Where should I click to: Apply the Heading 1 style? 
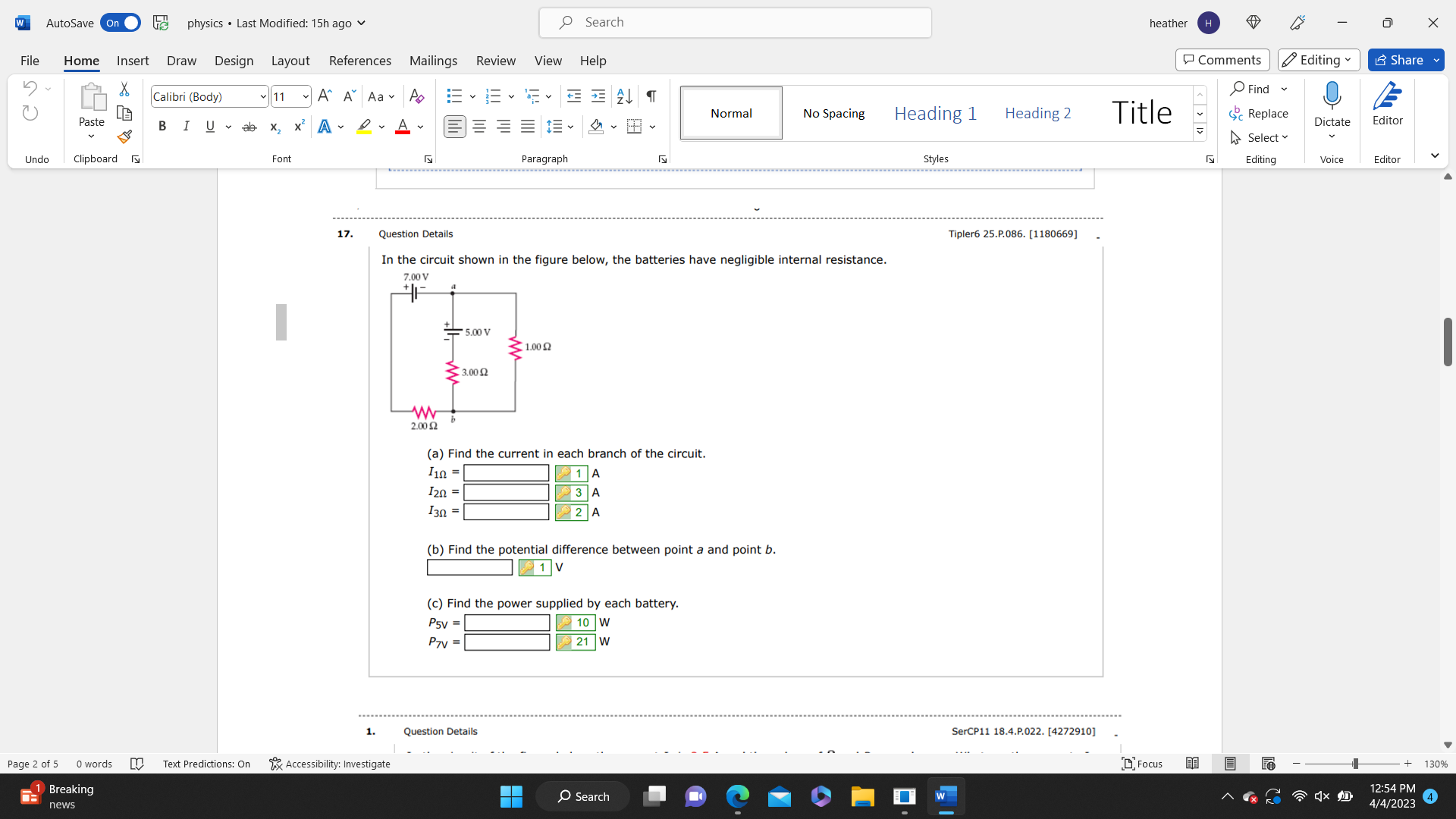point(935,113)
